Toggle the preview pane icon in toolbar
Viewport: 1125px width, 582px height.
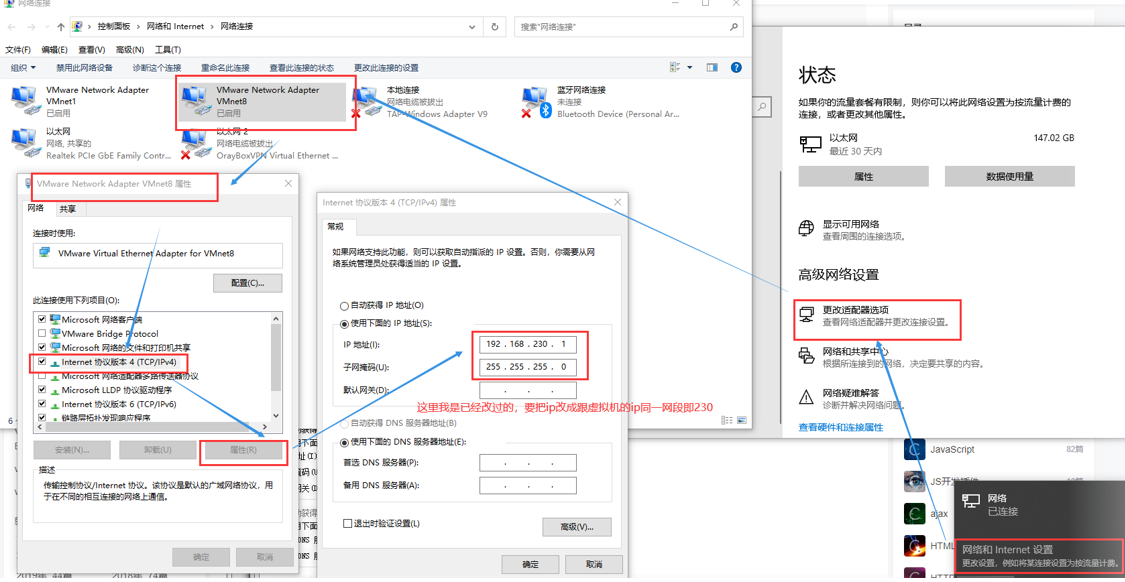coord(712,67)
